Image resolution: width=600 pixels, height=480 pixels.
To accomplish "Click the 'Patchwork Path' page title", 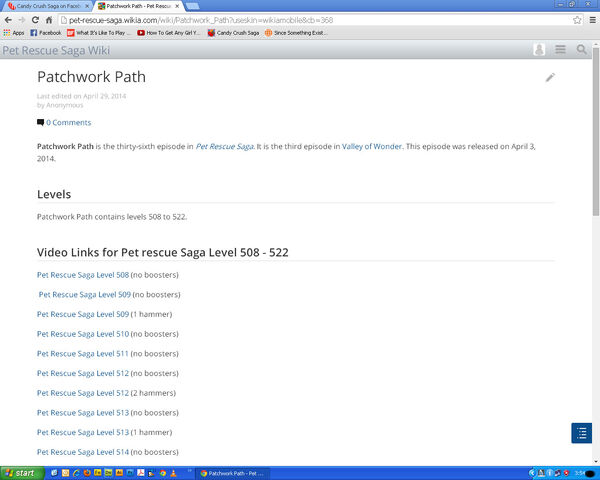I will (91, 77).
